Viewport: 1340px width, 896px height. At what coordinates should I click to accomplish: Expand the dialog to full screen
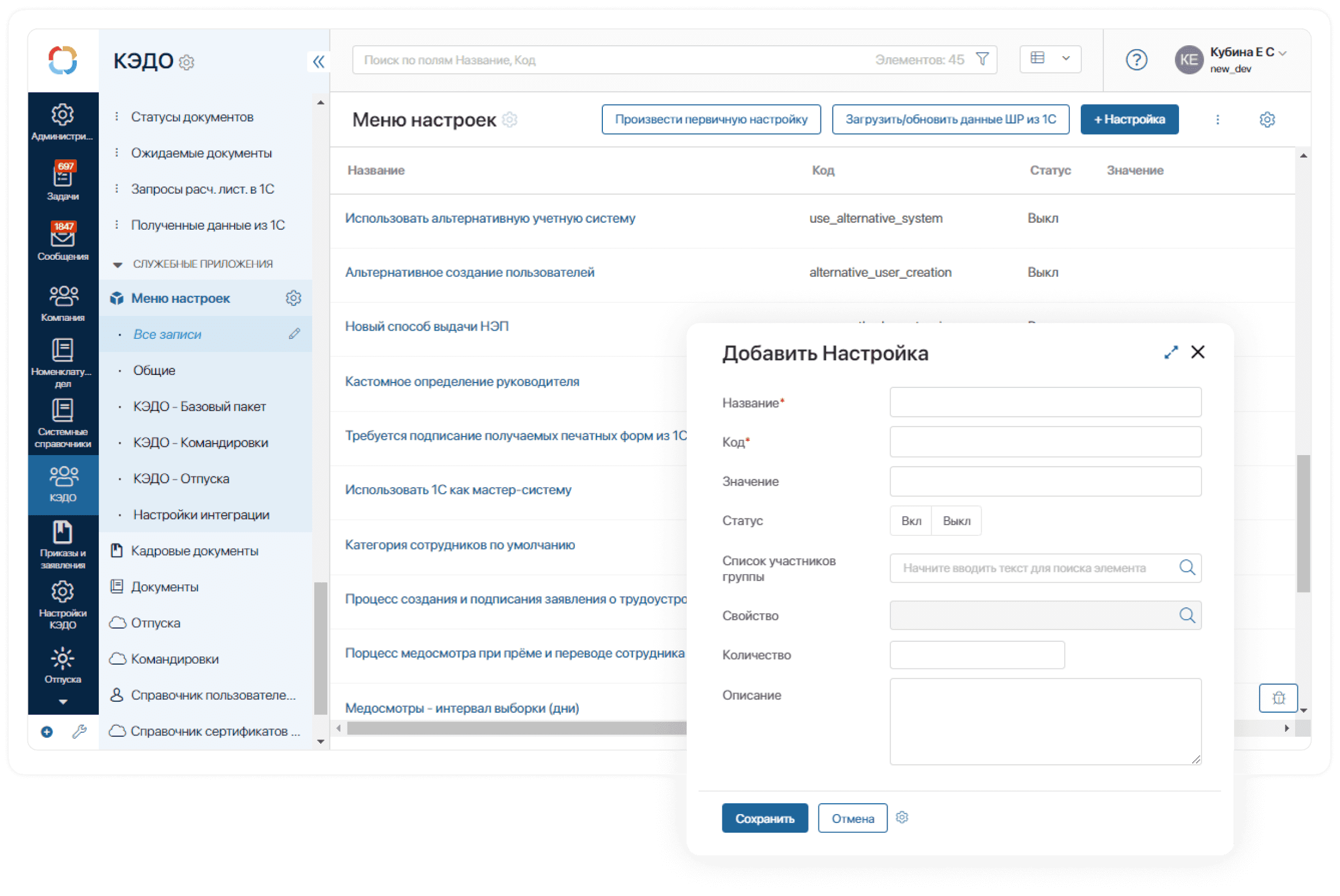(1170, 353)
